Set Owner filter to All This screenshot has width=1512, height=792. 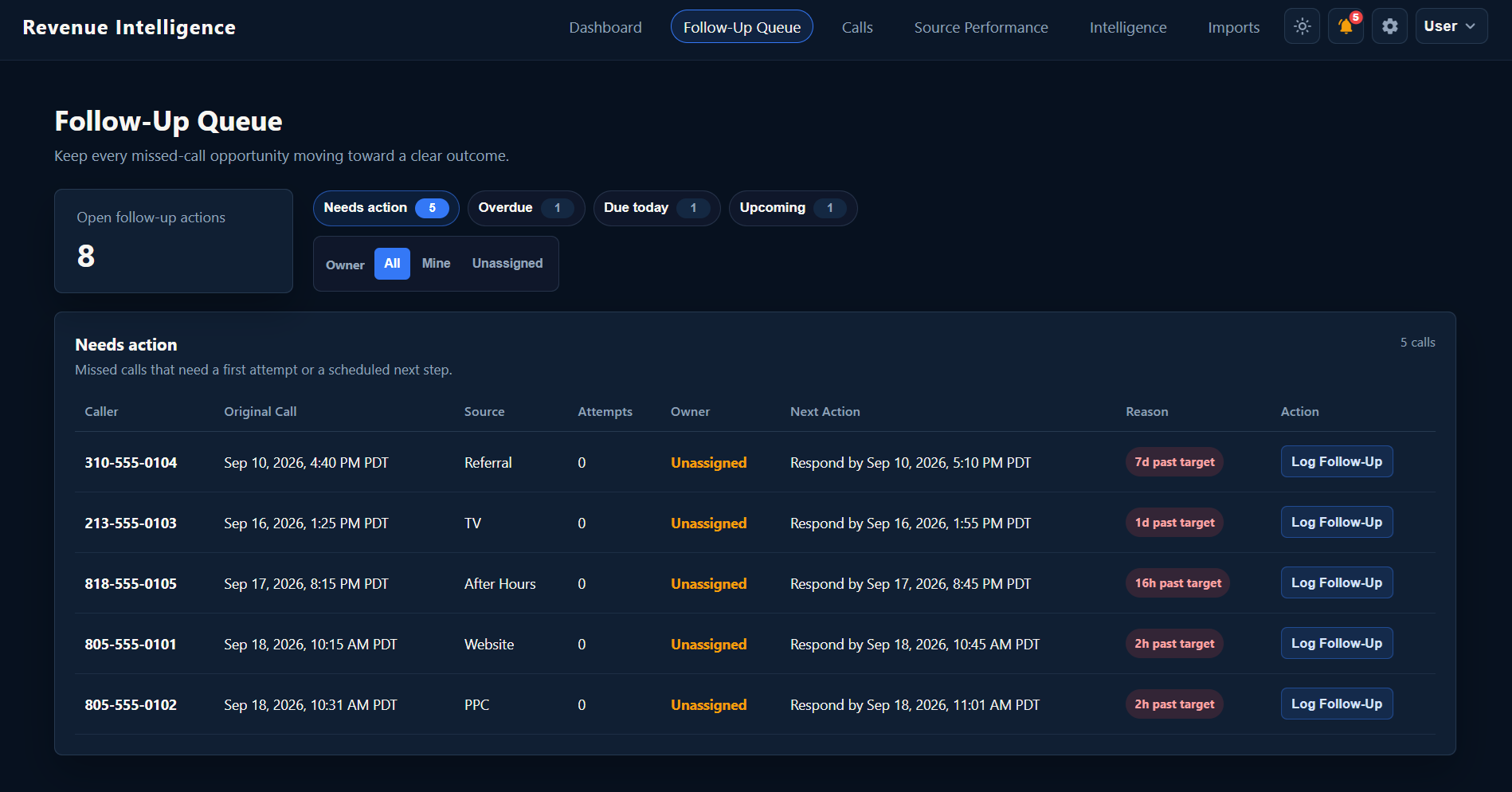click(x=392, y=264)
